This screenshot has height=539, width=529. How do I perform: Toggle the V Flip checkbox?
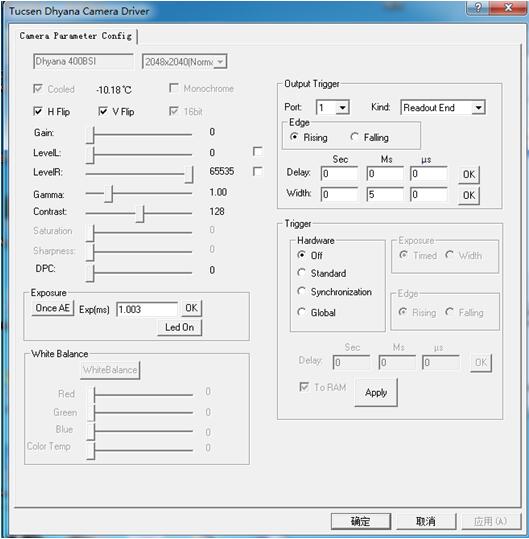pos(103,111)
